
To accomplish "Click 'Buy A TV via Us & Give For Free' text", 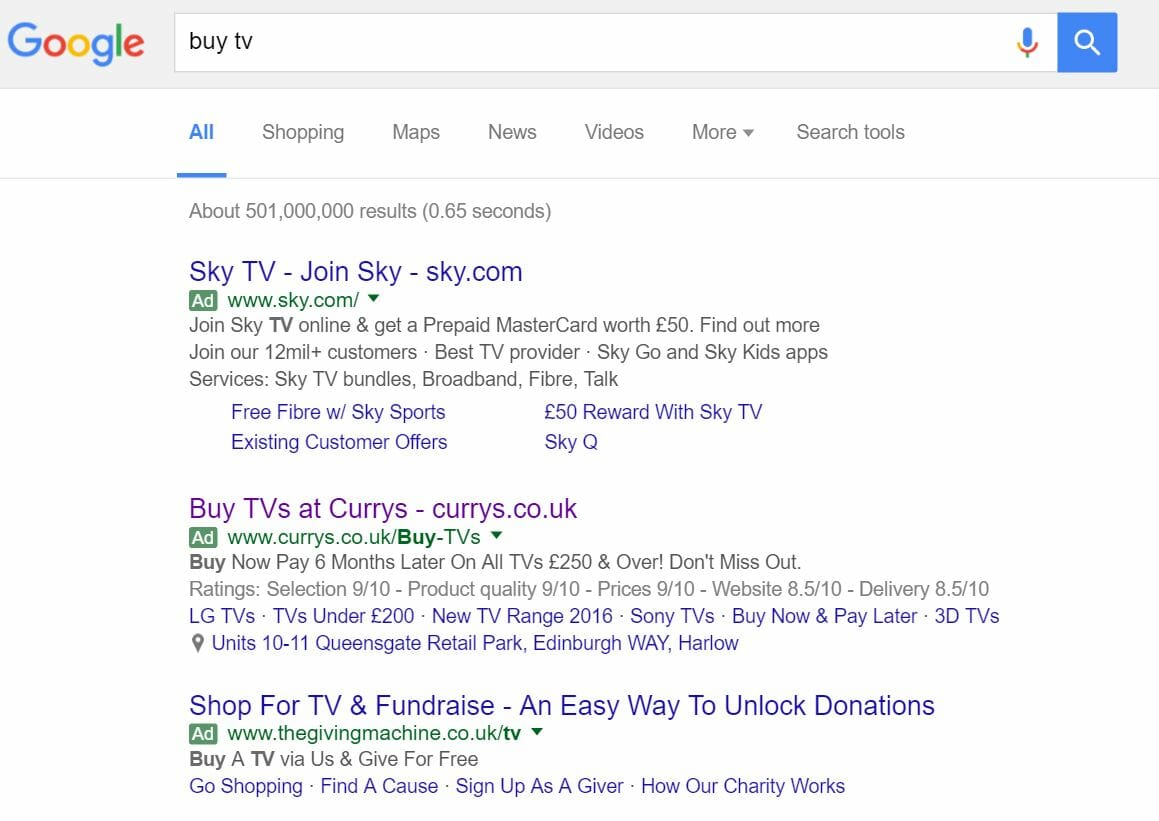I will click(x=333, y=760).
